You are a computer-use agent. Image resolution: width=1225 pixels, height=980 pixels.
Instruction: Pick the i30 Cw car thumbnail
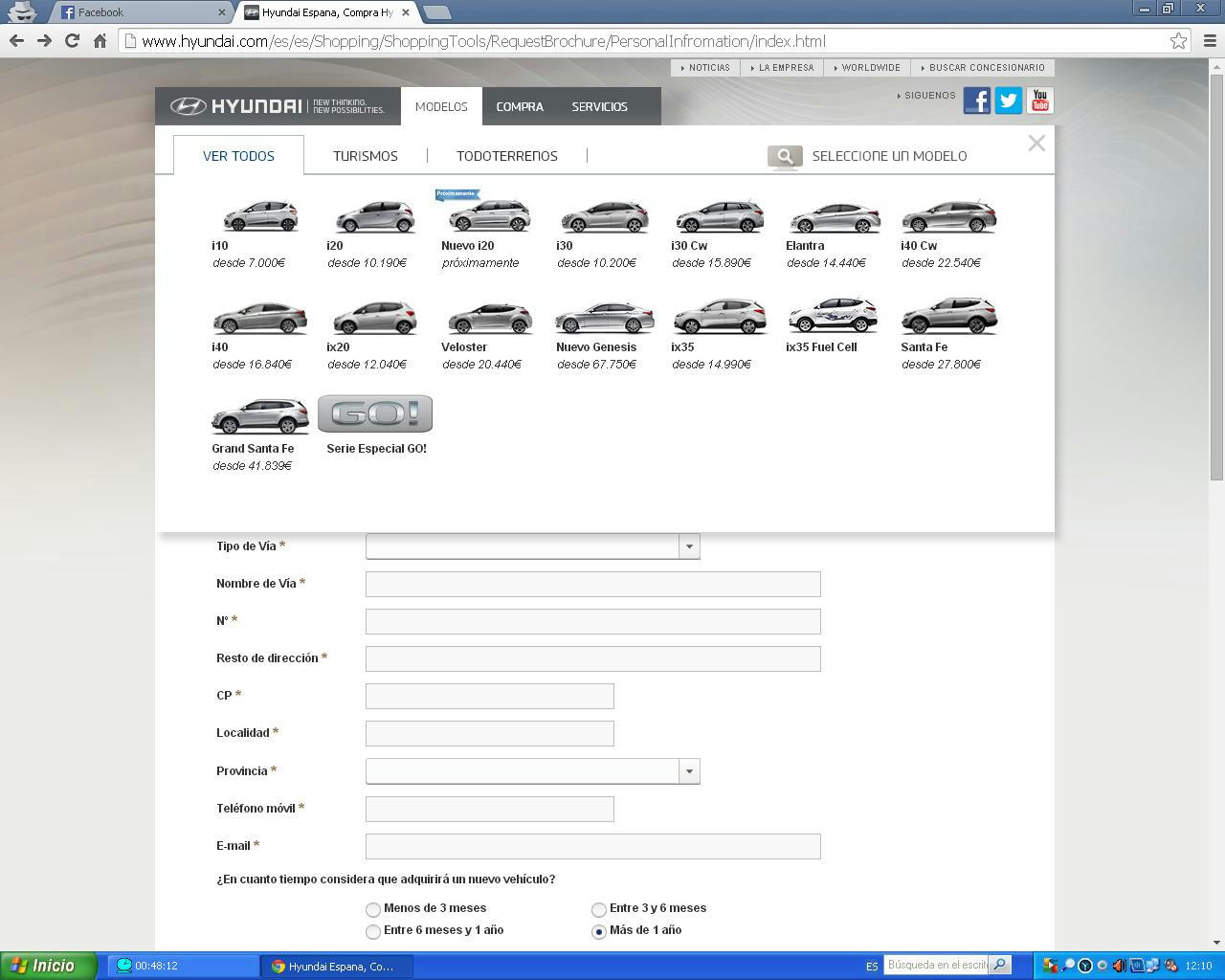[719, 216]
